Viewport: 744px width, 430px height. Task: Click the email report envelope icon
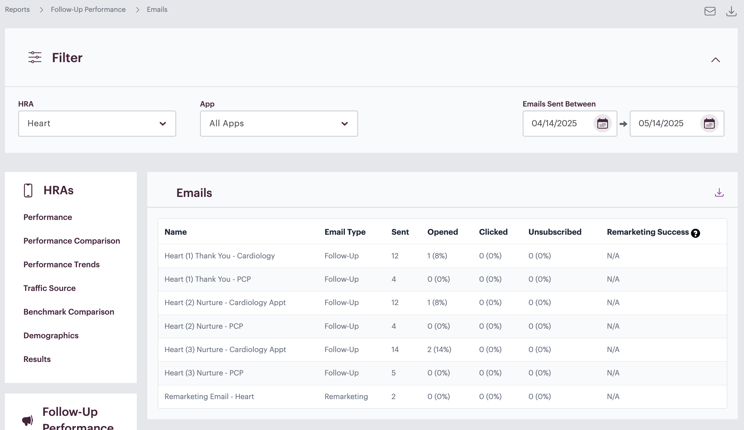pyautogui.click(x=710, y=11)
